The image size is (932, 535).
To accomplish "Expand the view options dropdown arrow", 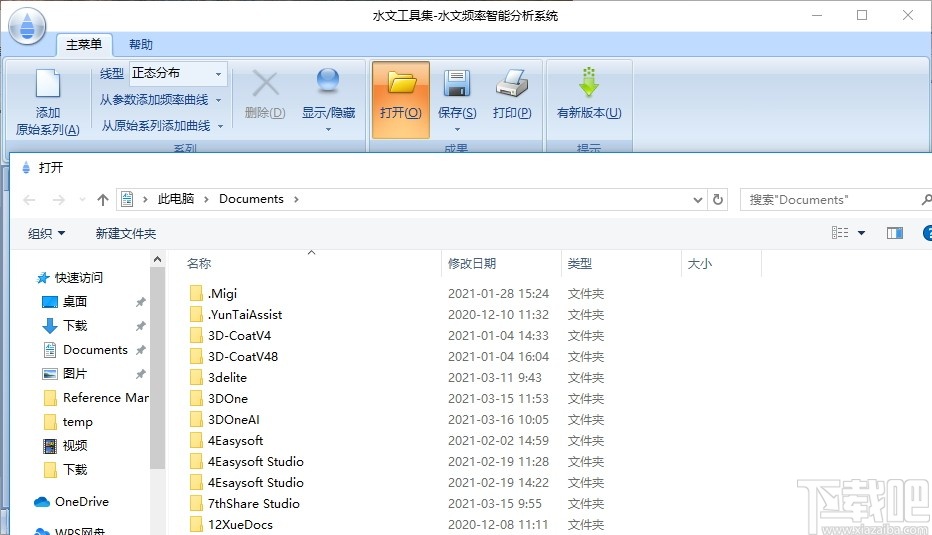I will pyautogui.click(x=861, y=233).
